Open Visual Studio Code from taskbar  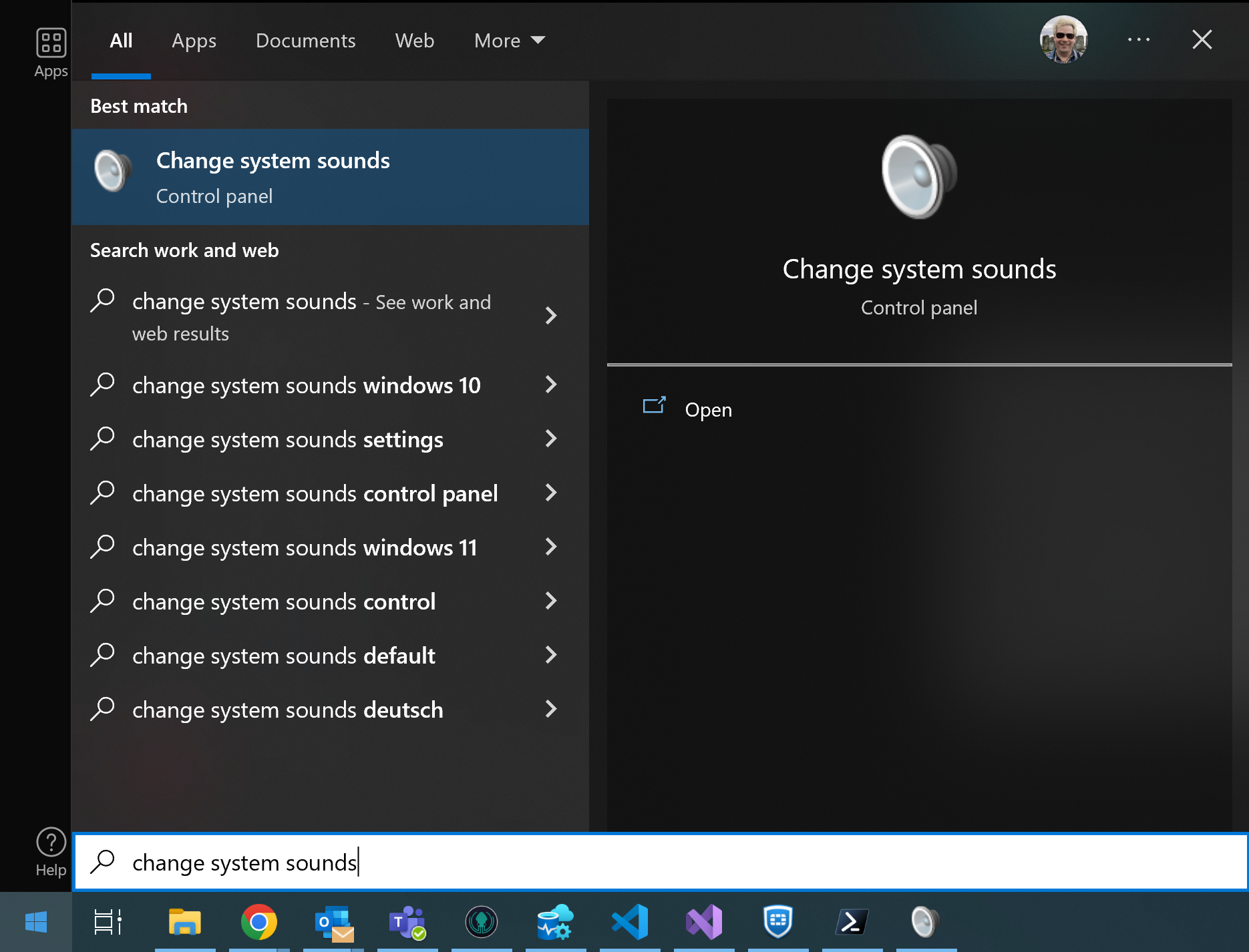[630, 923]
